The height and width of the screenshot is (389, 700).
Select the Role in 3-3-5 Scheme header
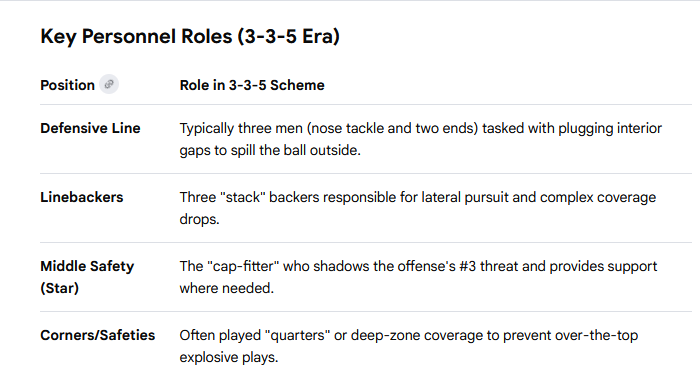click(x=252, y=85)
